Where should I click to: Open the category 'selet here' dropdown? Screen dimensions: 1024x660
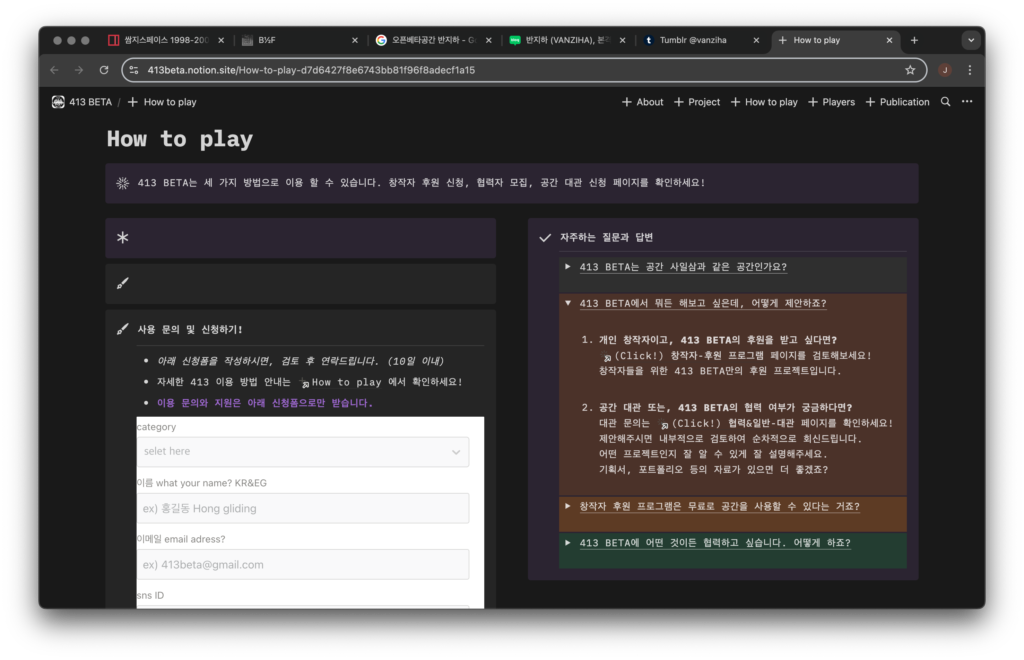tap(303, 452)
